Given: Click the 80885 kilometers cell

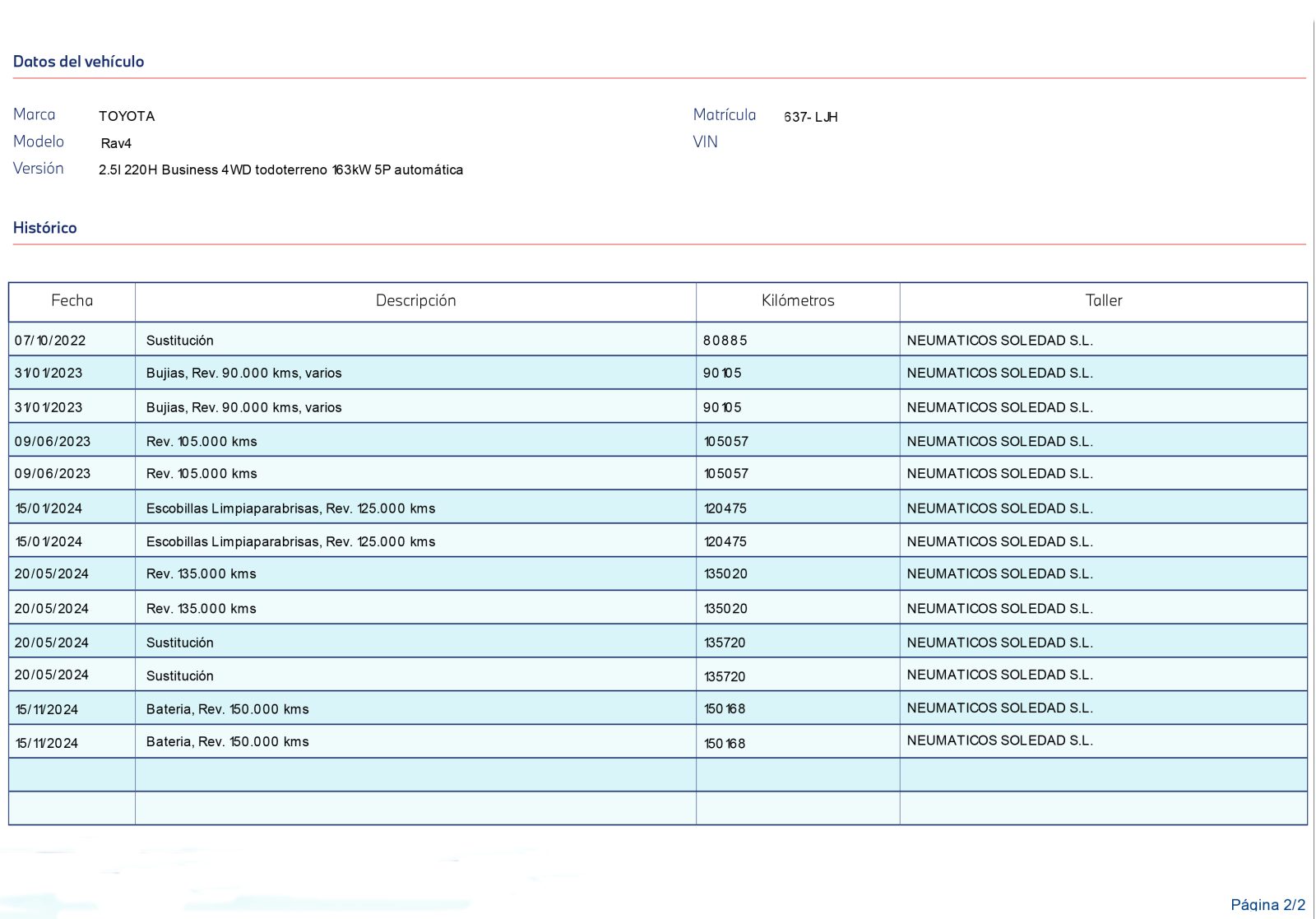Looking at the screenshot, I should coord(725,341).
